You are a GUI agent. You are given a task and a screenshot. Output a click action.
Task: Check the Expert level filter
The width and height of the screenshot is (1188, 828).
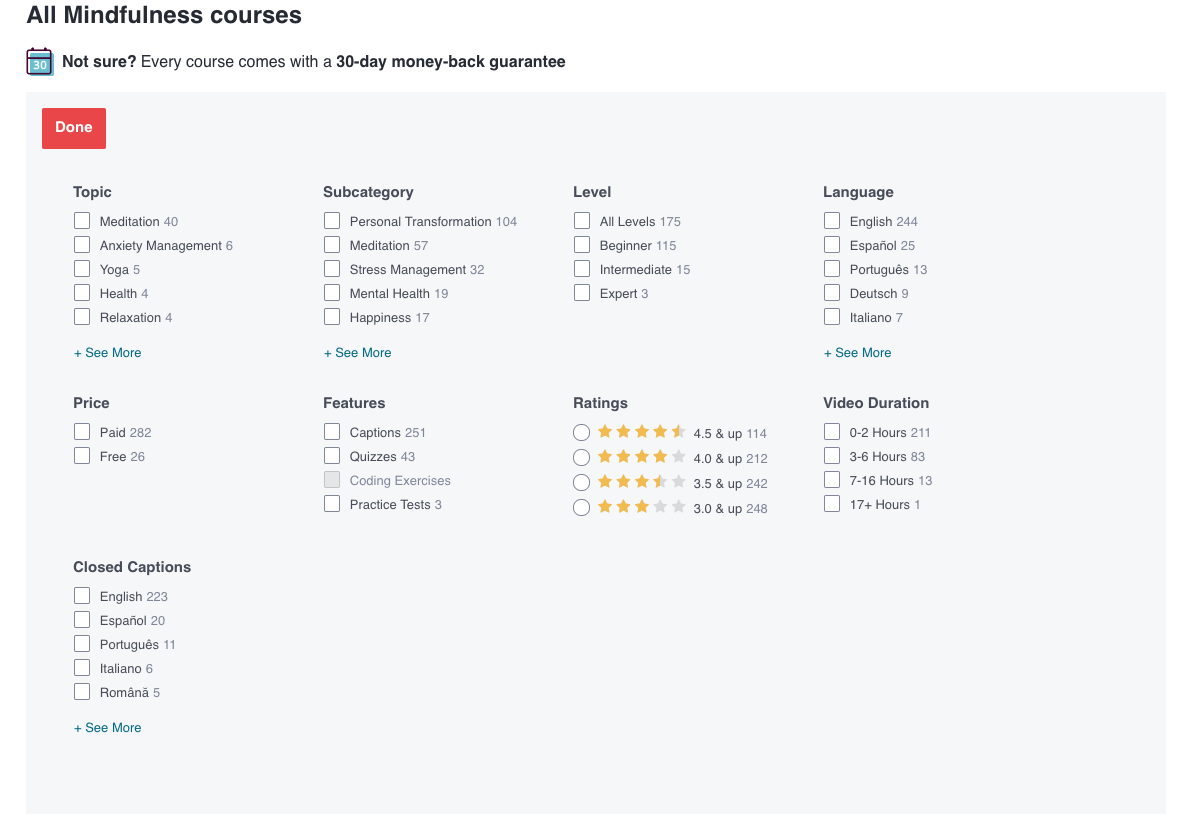(x=582, y=292)
